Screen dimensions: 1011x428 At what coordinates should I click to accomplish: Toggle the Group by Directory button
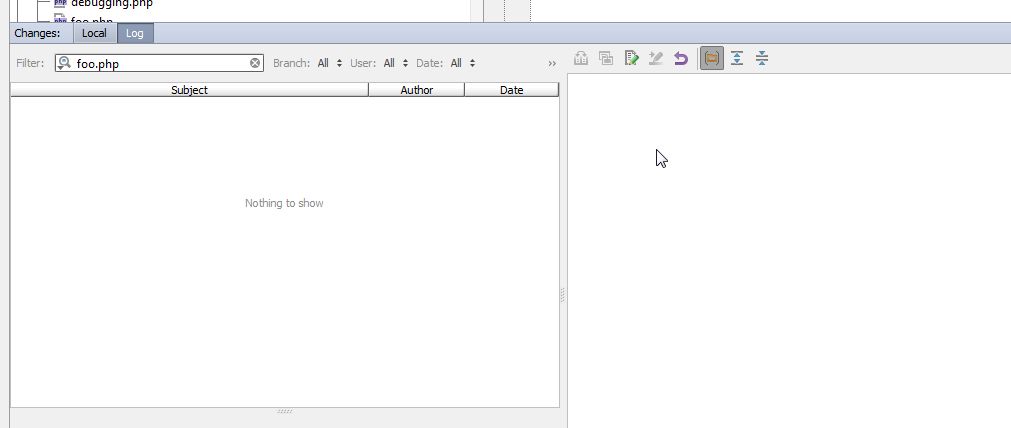pos(712,59)
